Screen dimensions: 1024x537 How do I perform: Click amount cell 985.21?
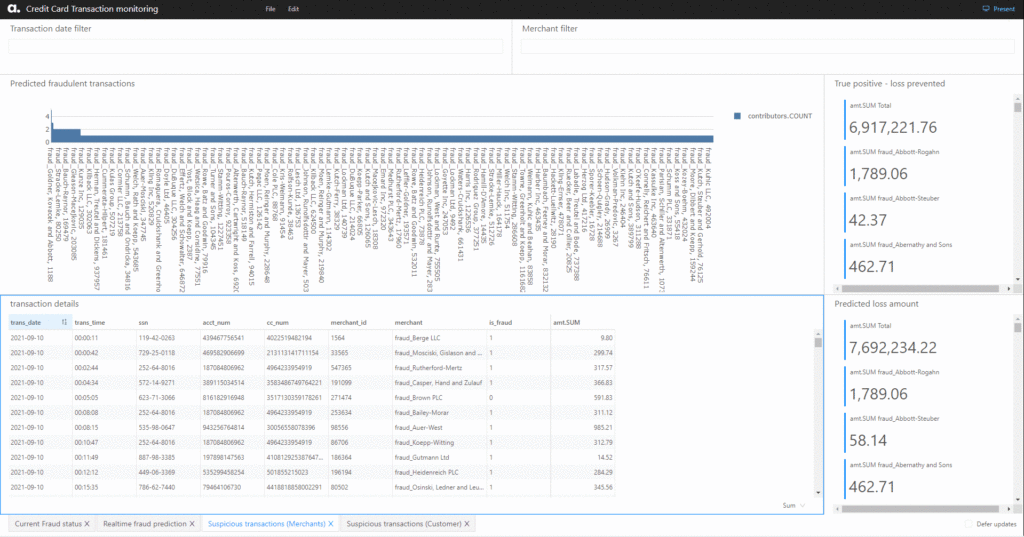tap(603, 428)
